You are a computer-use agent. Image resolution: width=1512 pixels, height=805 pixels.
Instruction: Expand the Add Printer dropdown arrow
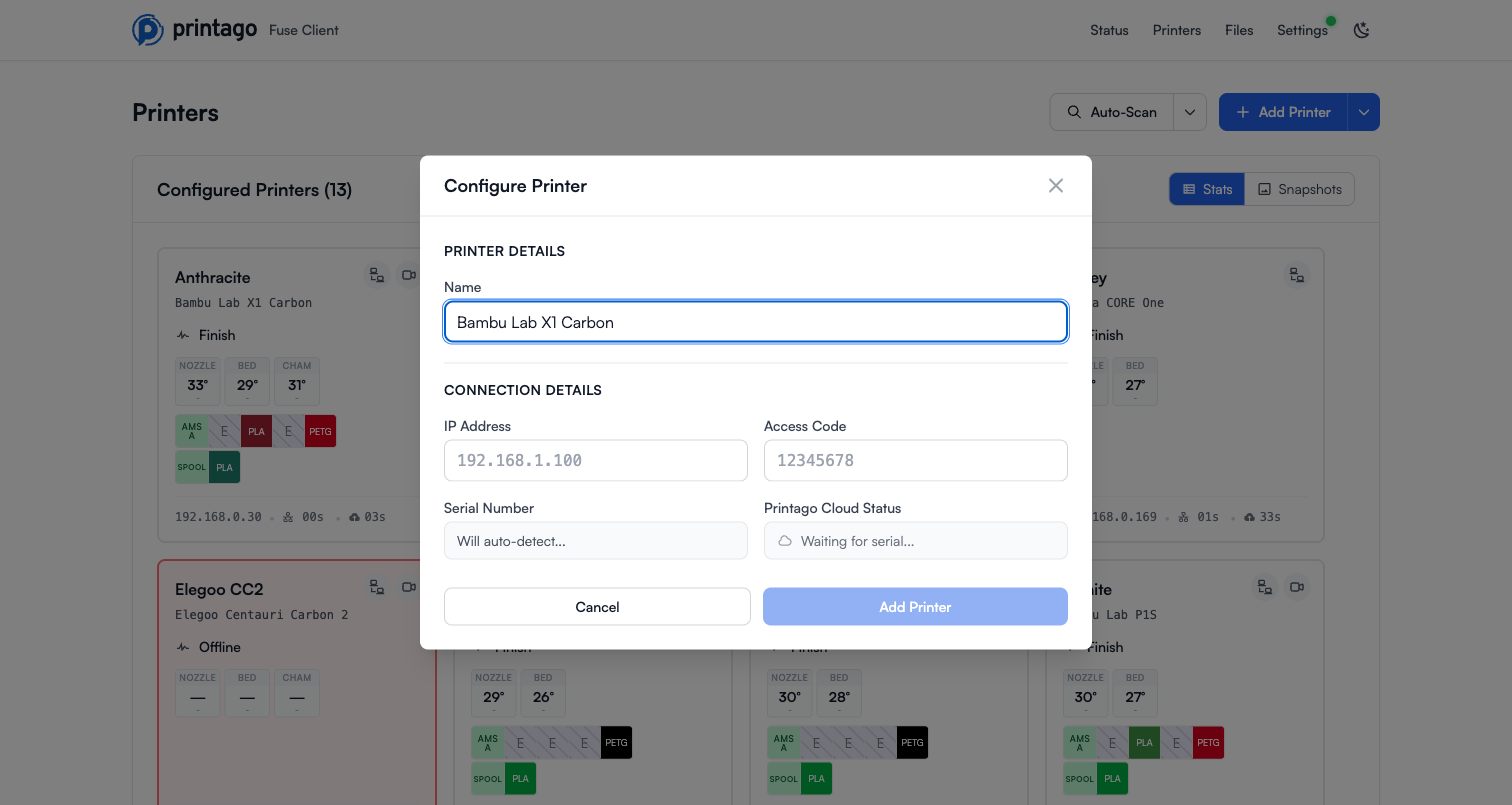(x=1364, y=112)
